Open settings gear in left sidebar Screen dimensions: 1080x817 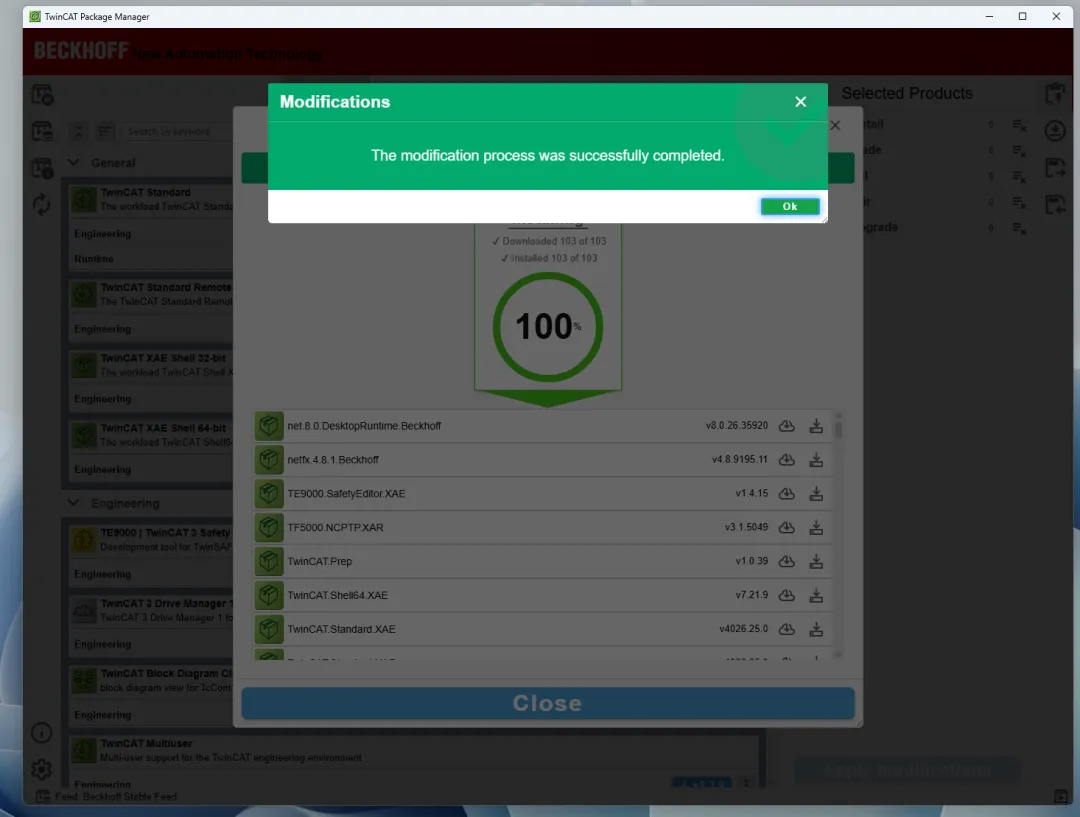coord(41,769)
